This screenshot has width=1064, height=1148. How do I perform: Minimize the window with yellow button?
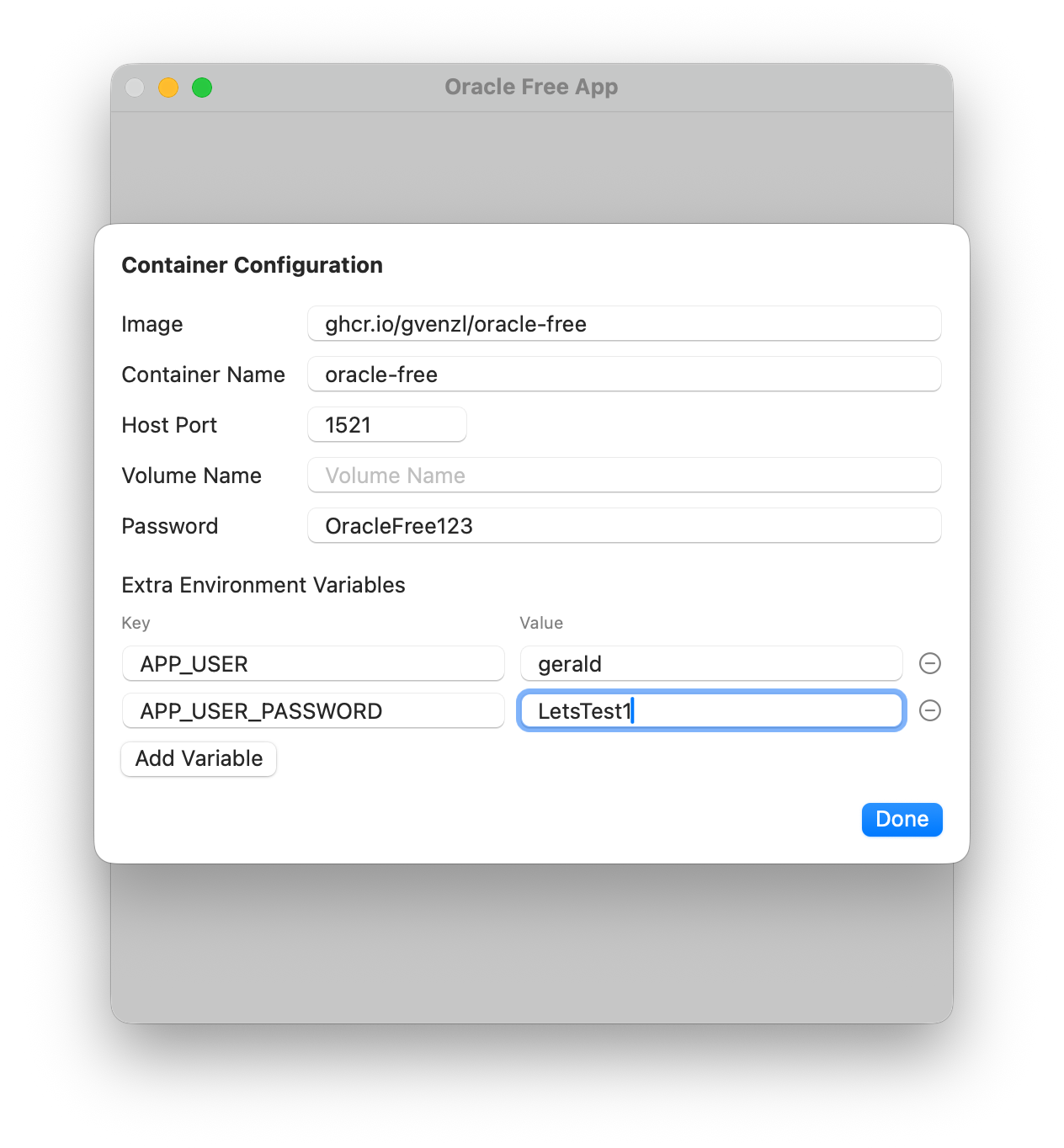point(168,88)
